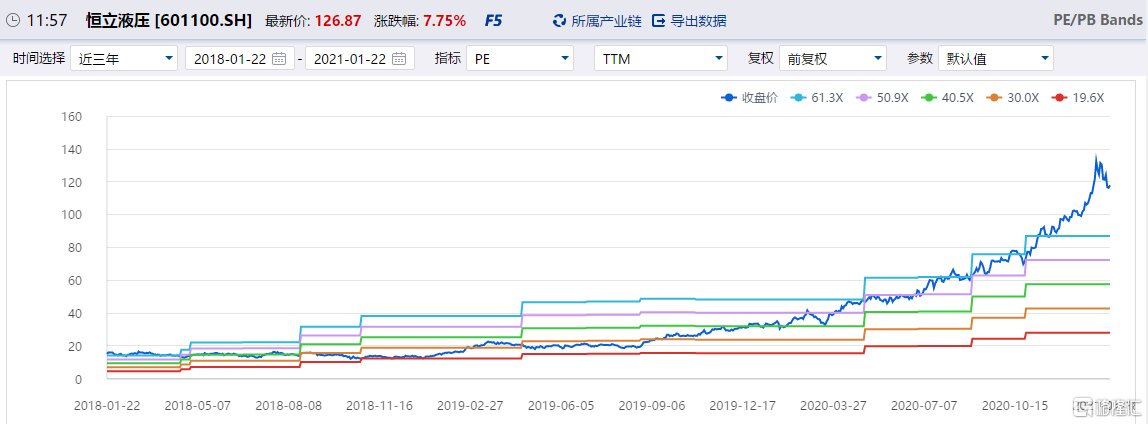This screenshot has height=424, width=1148.
Task: Open the 时间选择 近三年 dropdown
Action: [x=124, y=59]
